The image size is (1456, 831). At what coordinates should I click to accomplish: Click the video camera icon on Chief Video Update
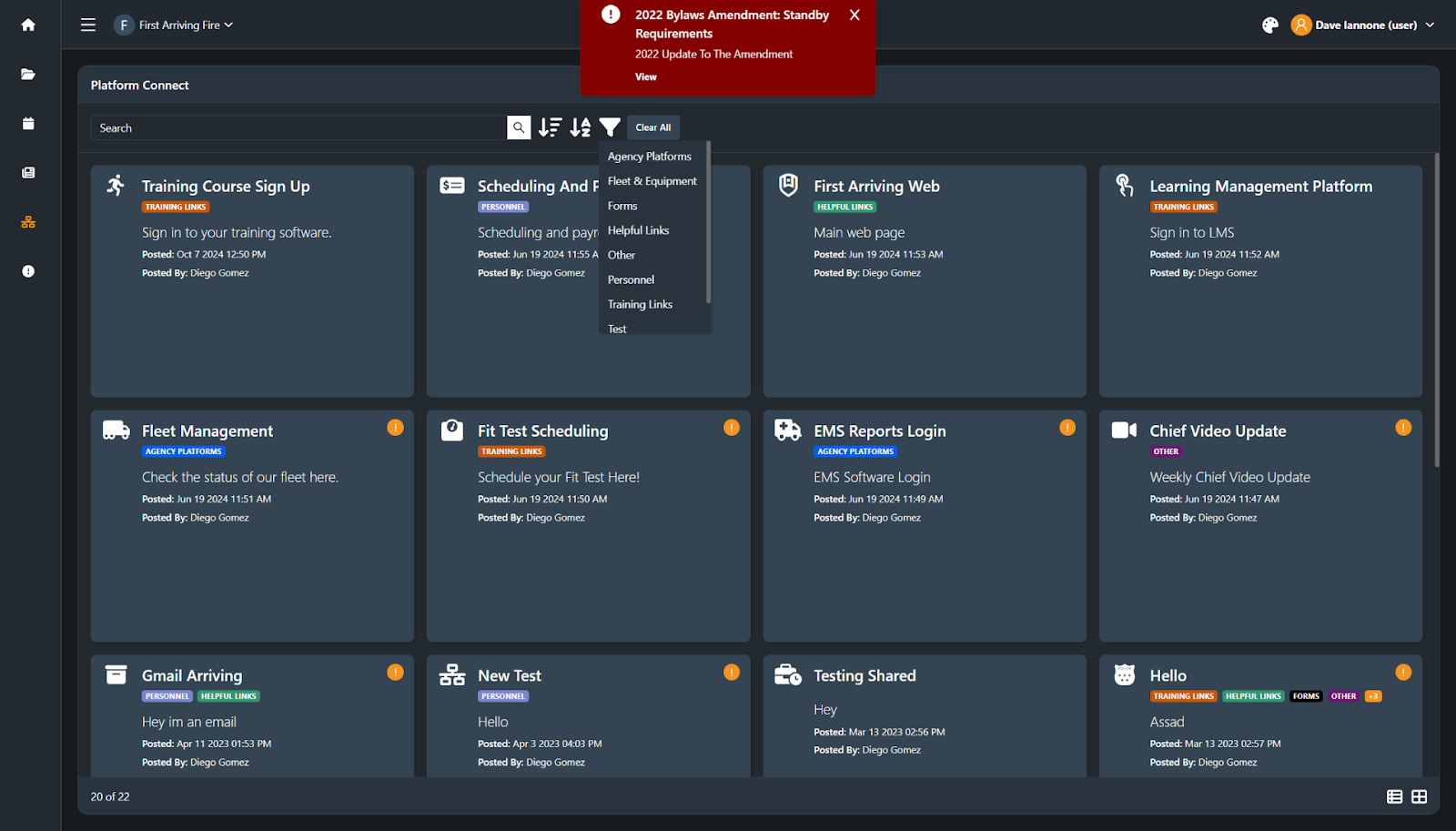(x=1125, y=431)
